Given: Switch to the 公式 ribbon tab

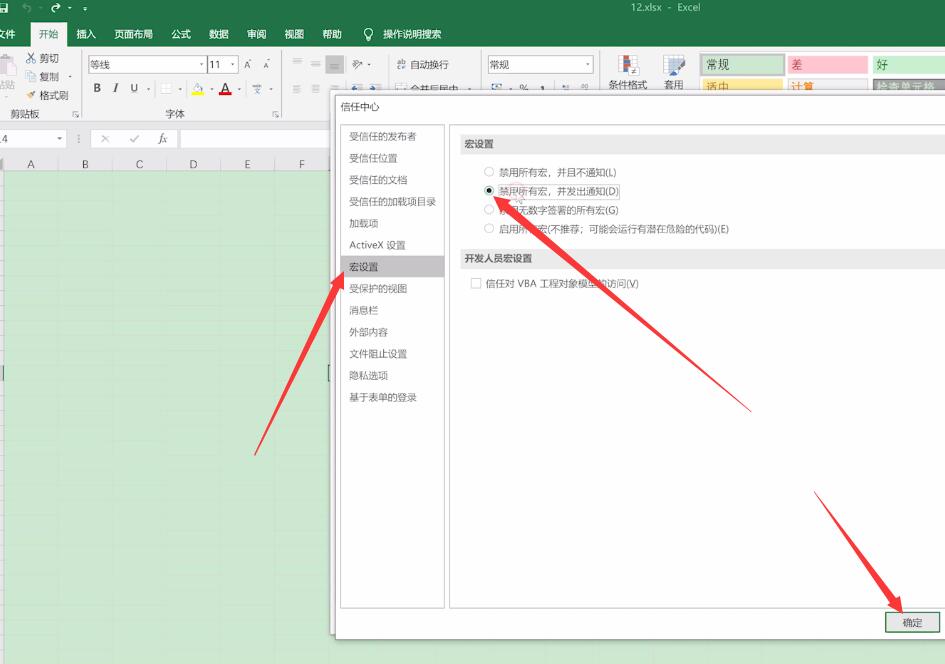Looking at the screenshot, I should tap(181, 34).
